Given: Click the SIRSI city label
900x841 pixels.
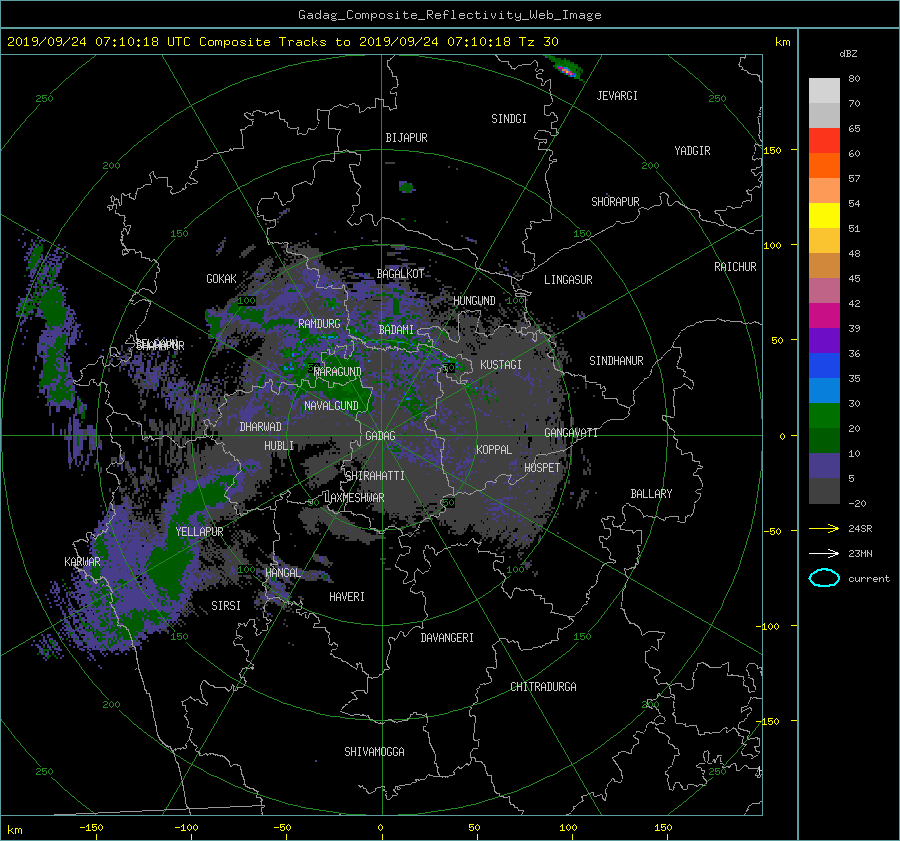Looking at the screenshot, I should point(226,606).
